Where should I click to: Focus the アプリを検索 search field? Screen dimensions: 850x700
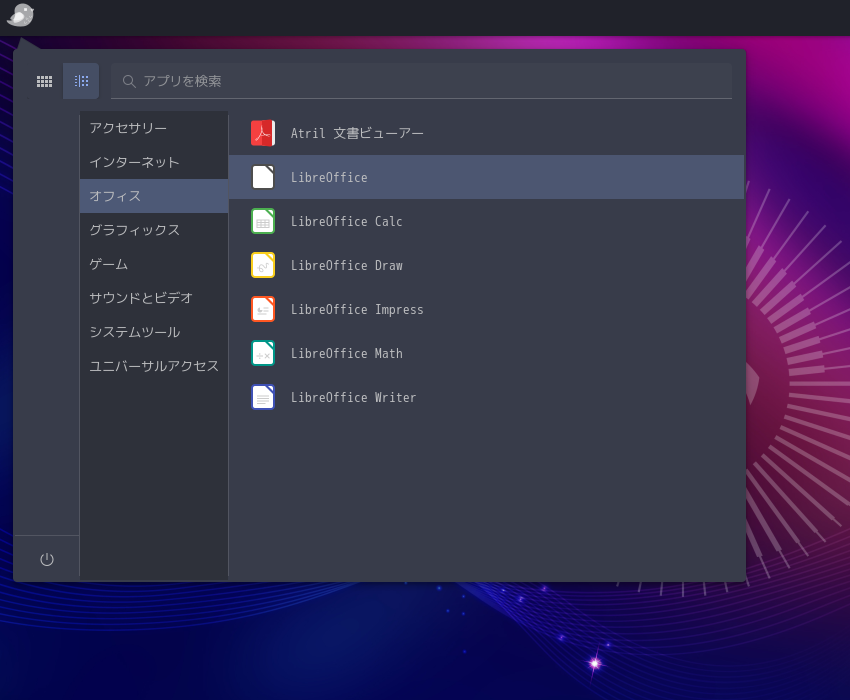click(x=421, y=81)
